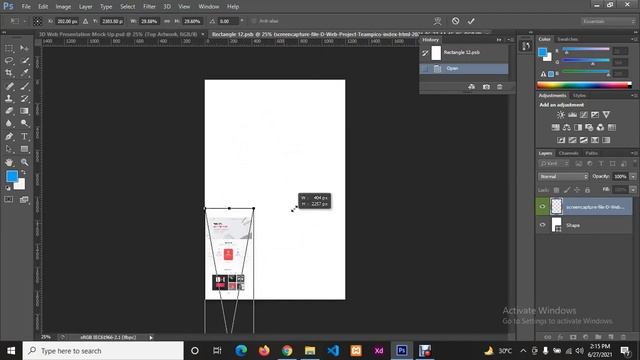Select the Lasso tool
Screen dimensions: 640x360
(x=9, y=60)
